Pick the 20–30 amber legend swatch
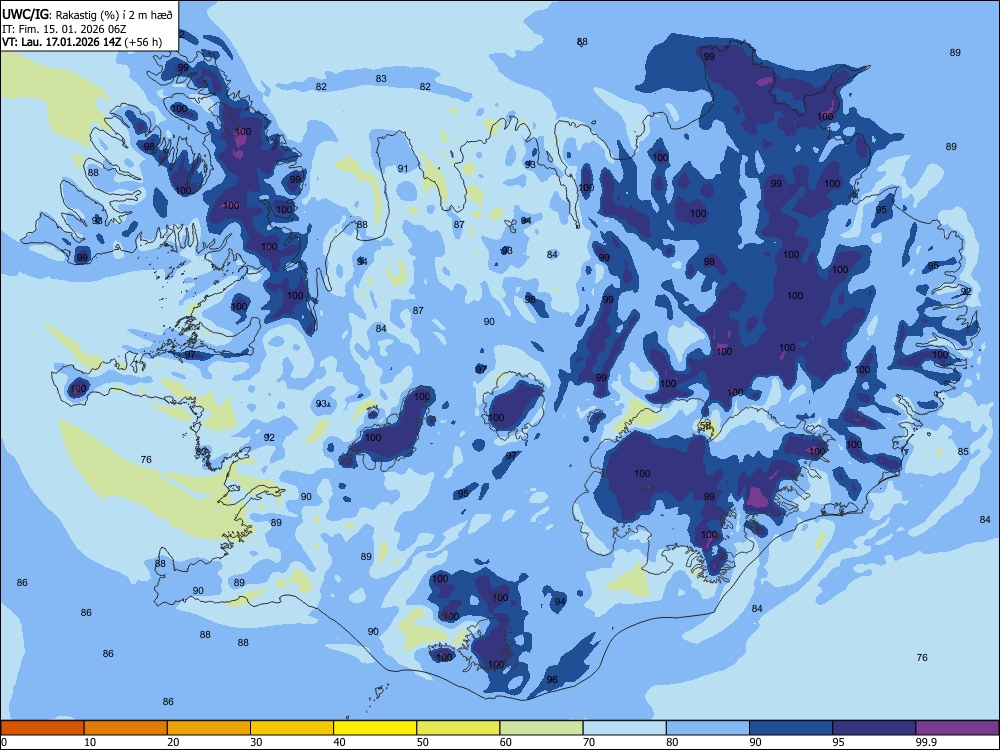Viewport: 1000px width, 750px height. [x=209, y=728]
